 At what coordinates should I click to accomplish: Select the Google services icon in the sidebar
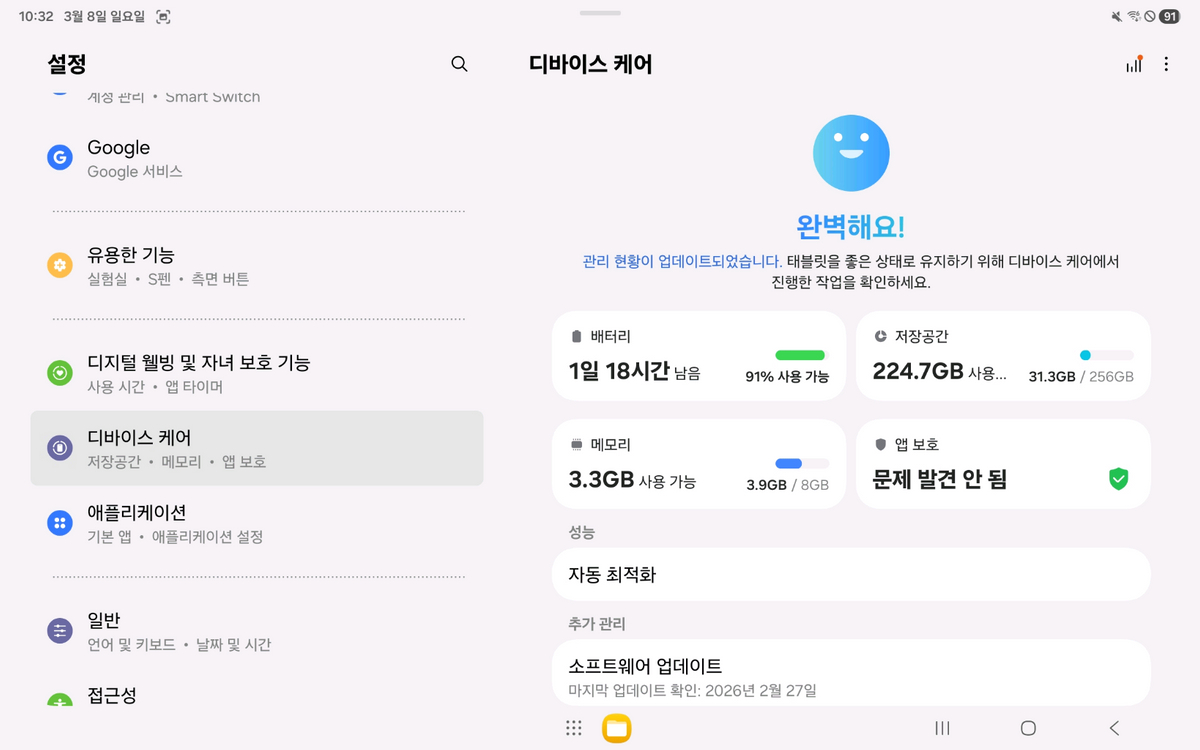click(60, 157)
